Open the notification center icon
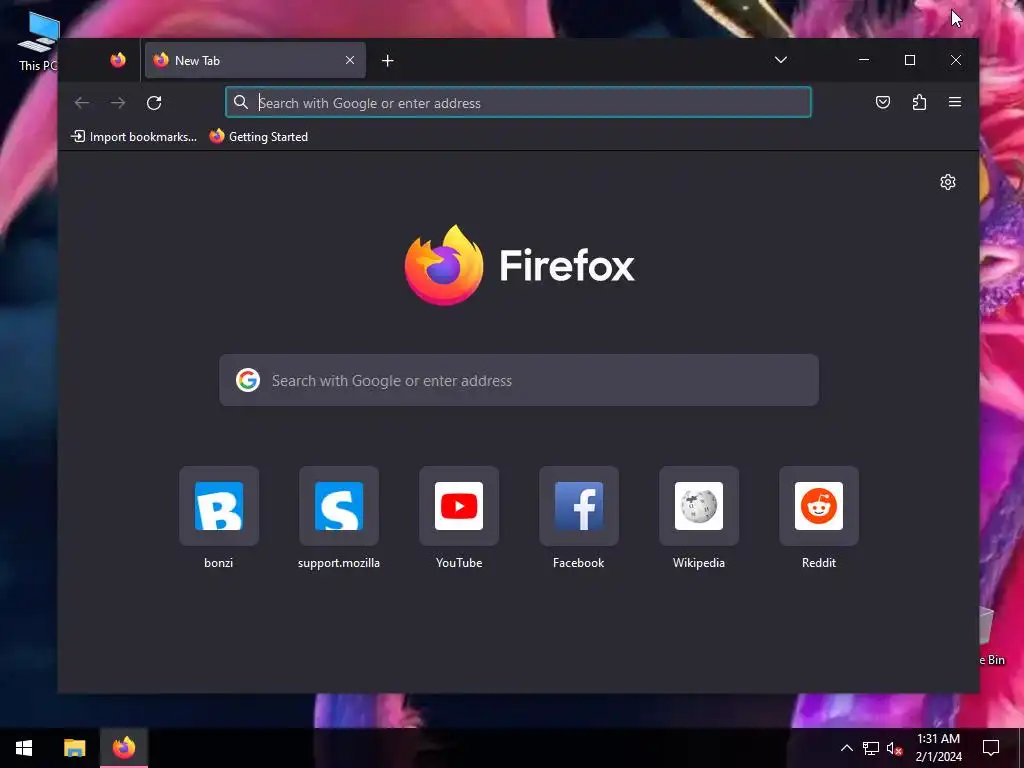The width and height of the screenshot is (1024, 768). (x=991, y=748)
